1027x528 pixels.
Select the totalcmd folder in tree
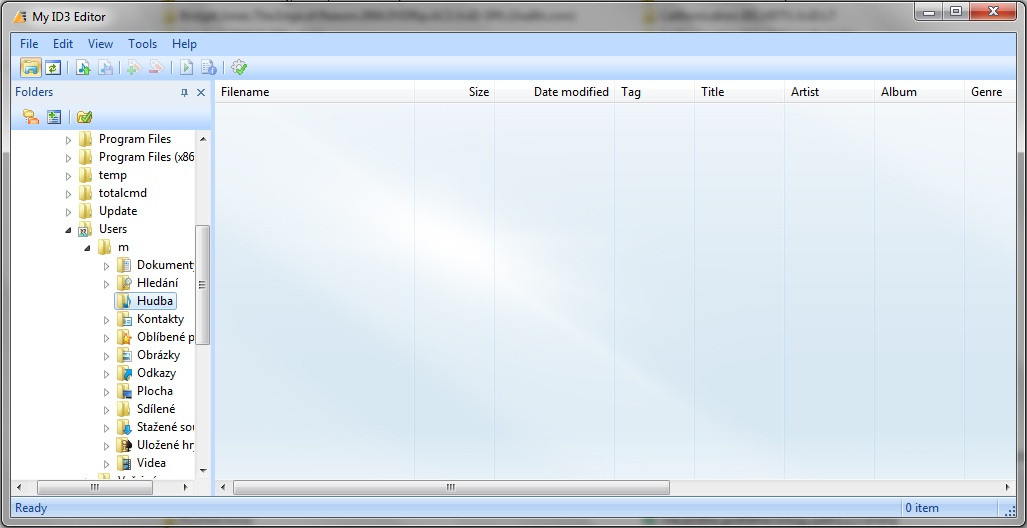122,193
